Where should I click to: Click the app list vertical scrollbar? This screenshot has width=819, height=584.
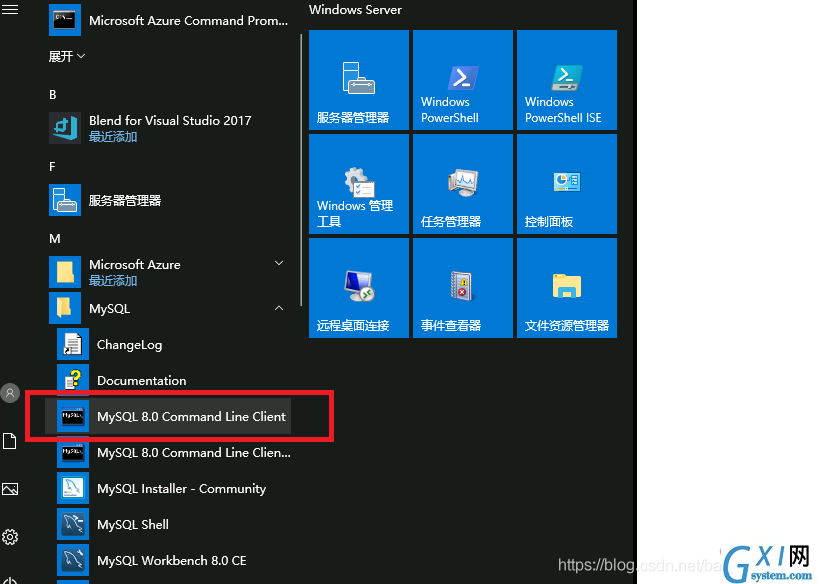[301, 170]
